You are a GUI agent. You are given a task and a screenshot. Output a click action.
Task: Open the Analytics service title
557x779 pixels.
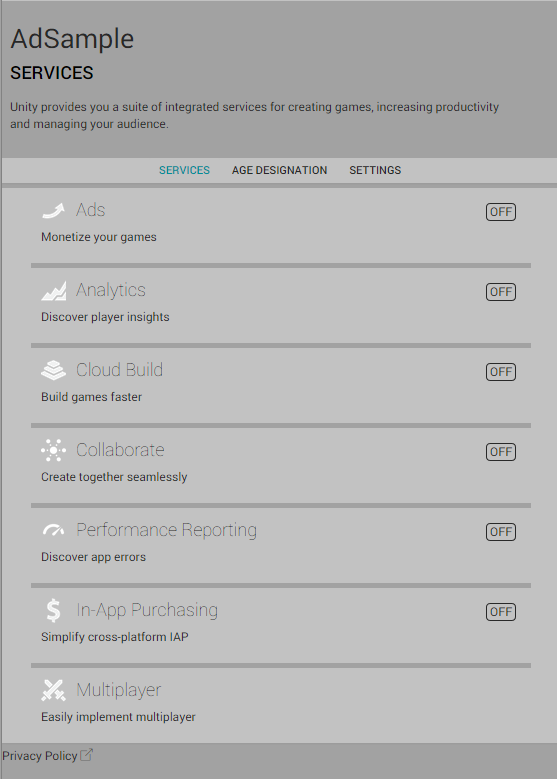coord(111,291)
